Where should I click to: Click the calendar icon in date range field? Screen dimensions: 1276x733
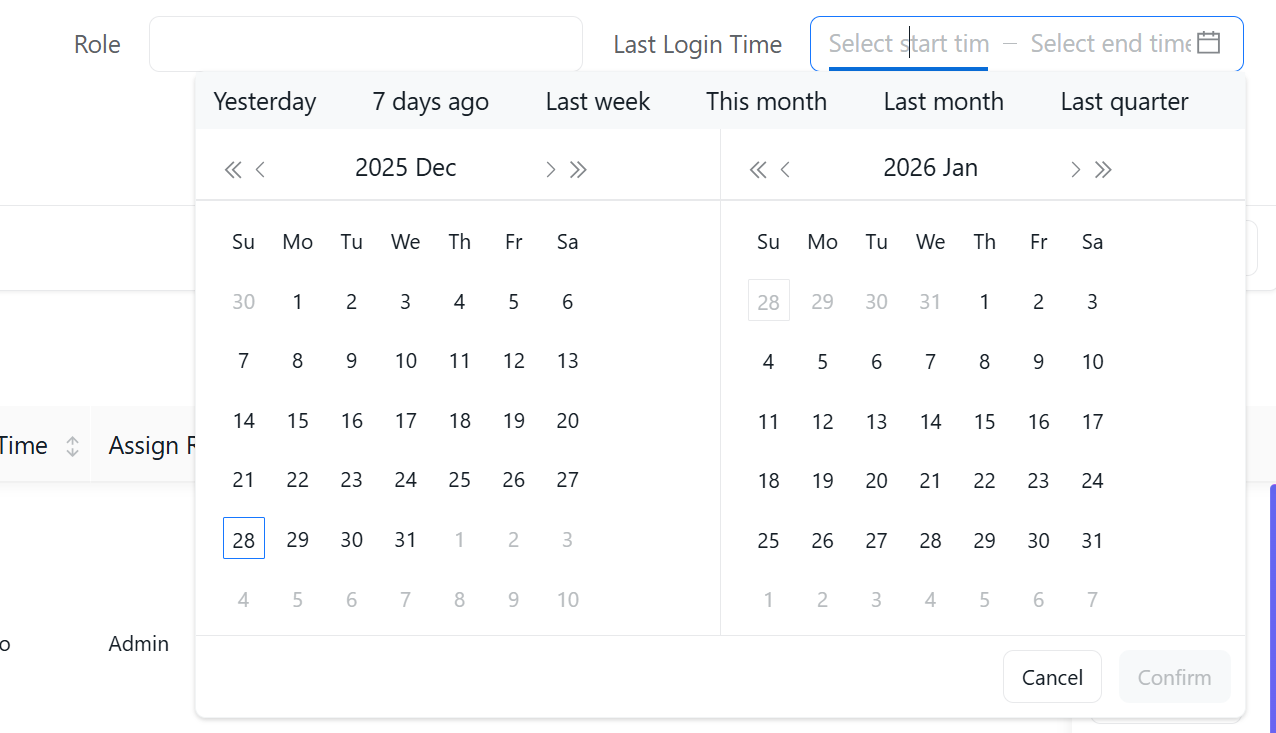pos(1209,43)
